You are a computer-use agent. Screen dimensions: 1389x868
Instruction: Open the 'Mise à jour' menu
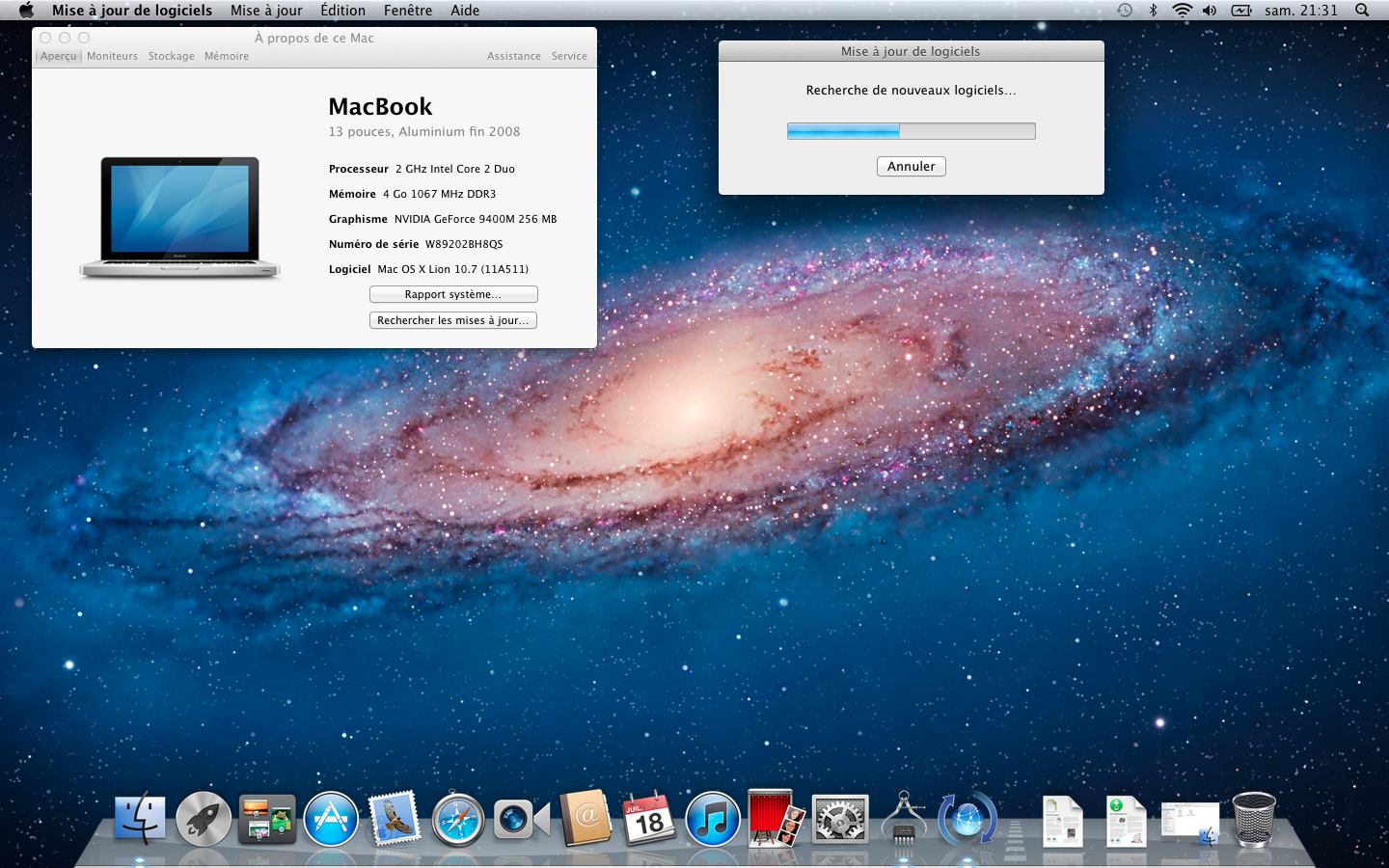(x=266, y=11)
